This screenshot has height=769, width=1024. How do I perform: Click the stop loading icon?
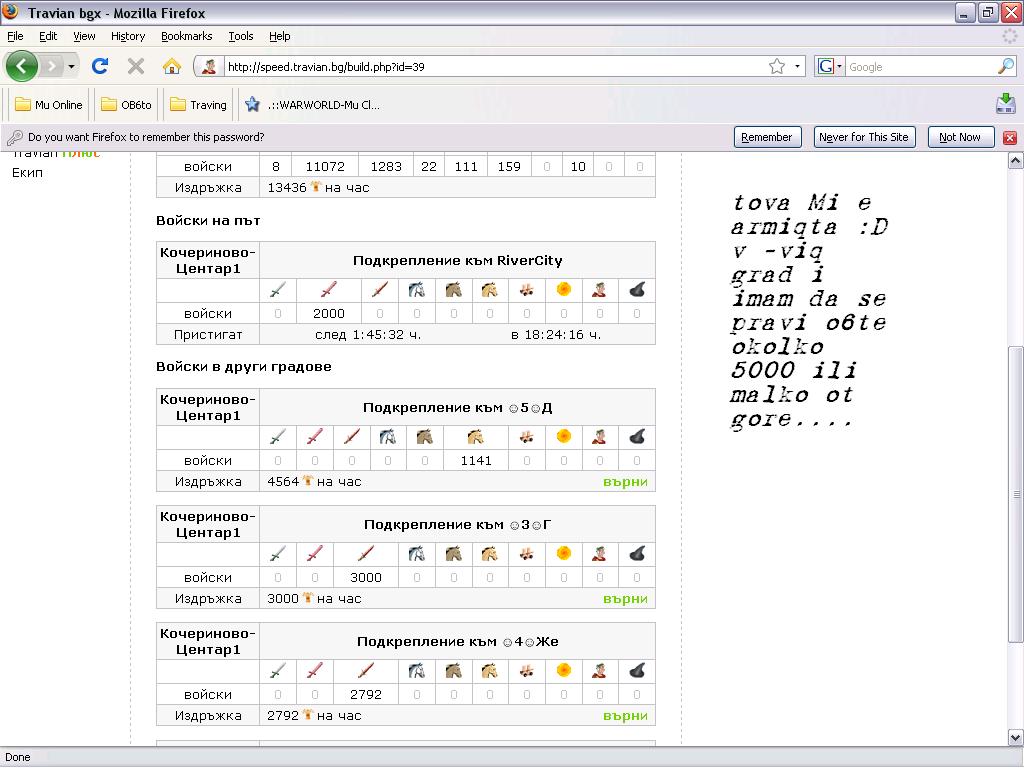(136, 67)
